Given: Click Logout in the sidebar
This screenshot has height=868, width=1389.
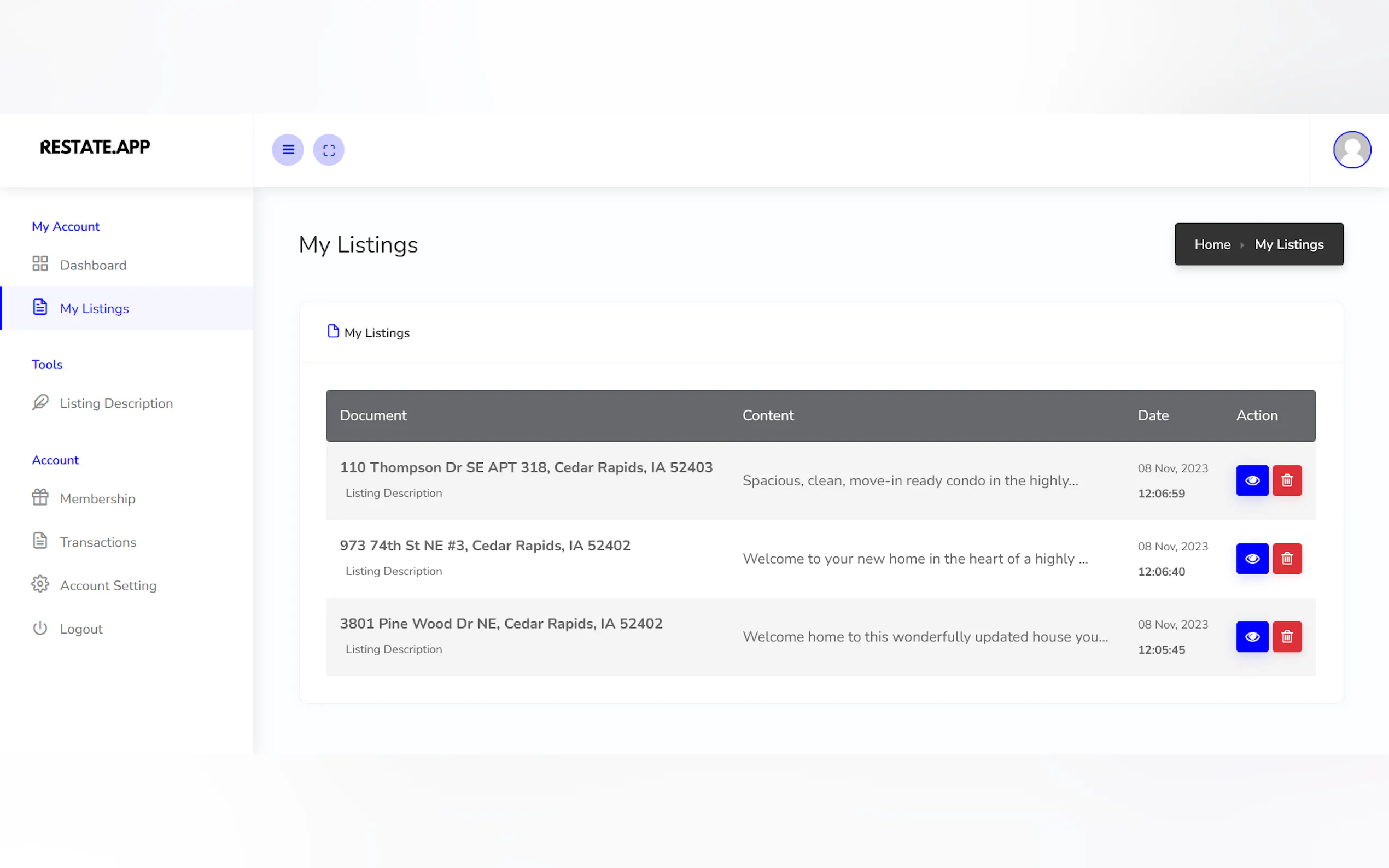Looking at the screenshot, I should (81, 629).
